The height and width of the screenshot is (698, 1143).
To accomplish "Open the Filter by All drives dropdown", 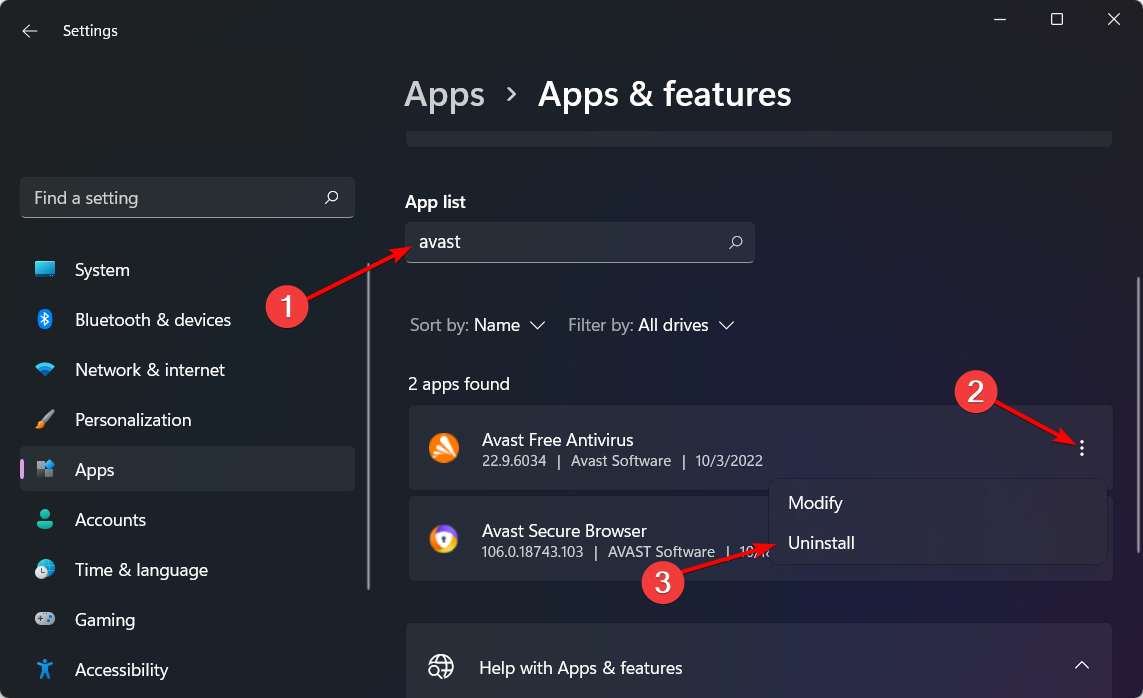I will click(x=652, y=325).
